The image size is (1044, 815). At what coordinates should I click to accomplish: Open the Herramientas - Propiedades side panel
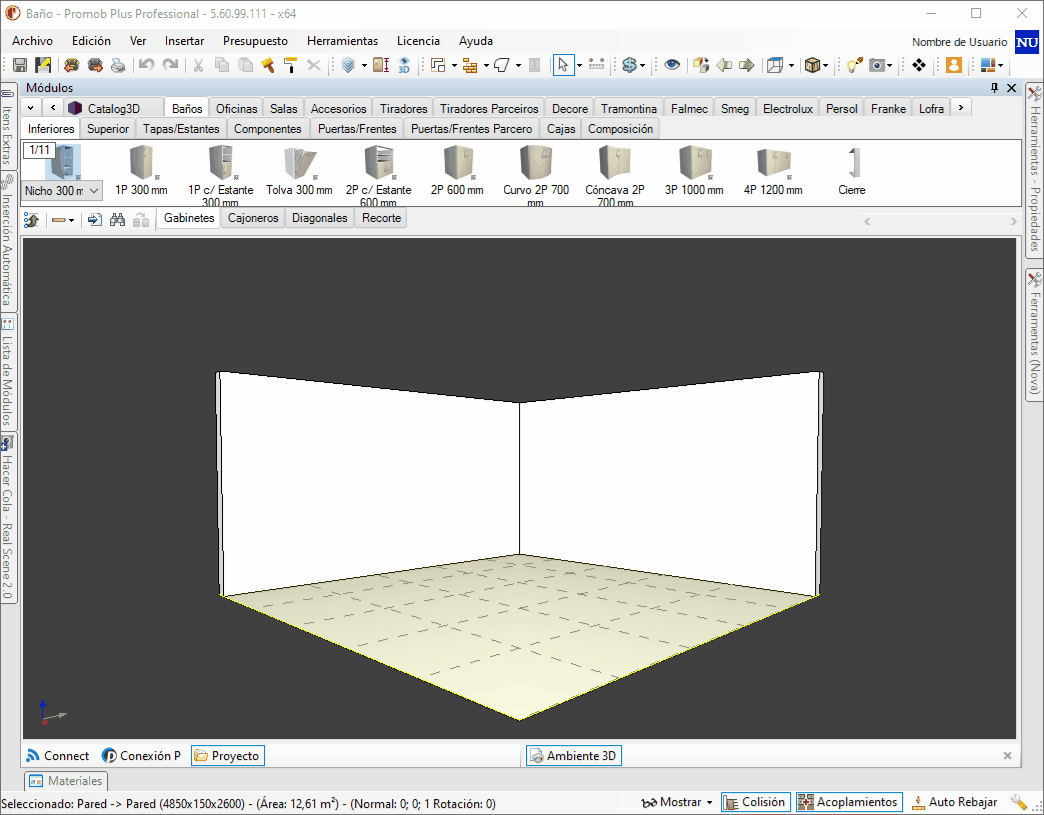click(1034, 170)
